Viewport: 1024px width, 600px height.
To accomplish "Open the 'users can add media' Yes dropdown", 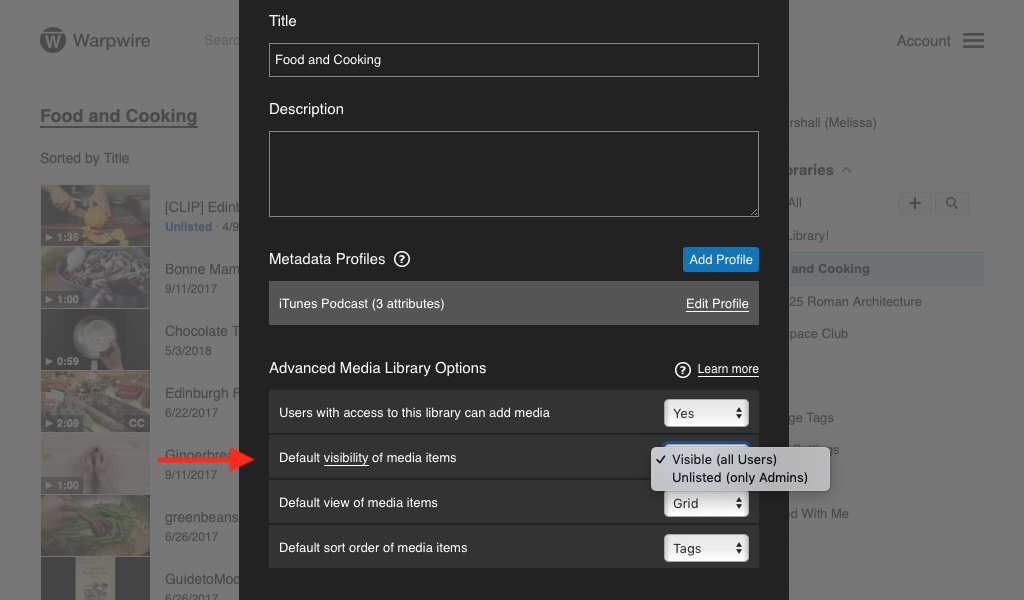I will [706, 413].
